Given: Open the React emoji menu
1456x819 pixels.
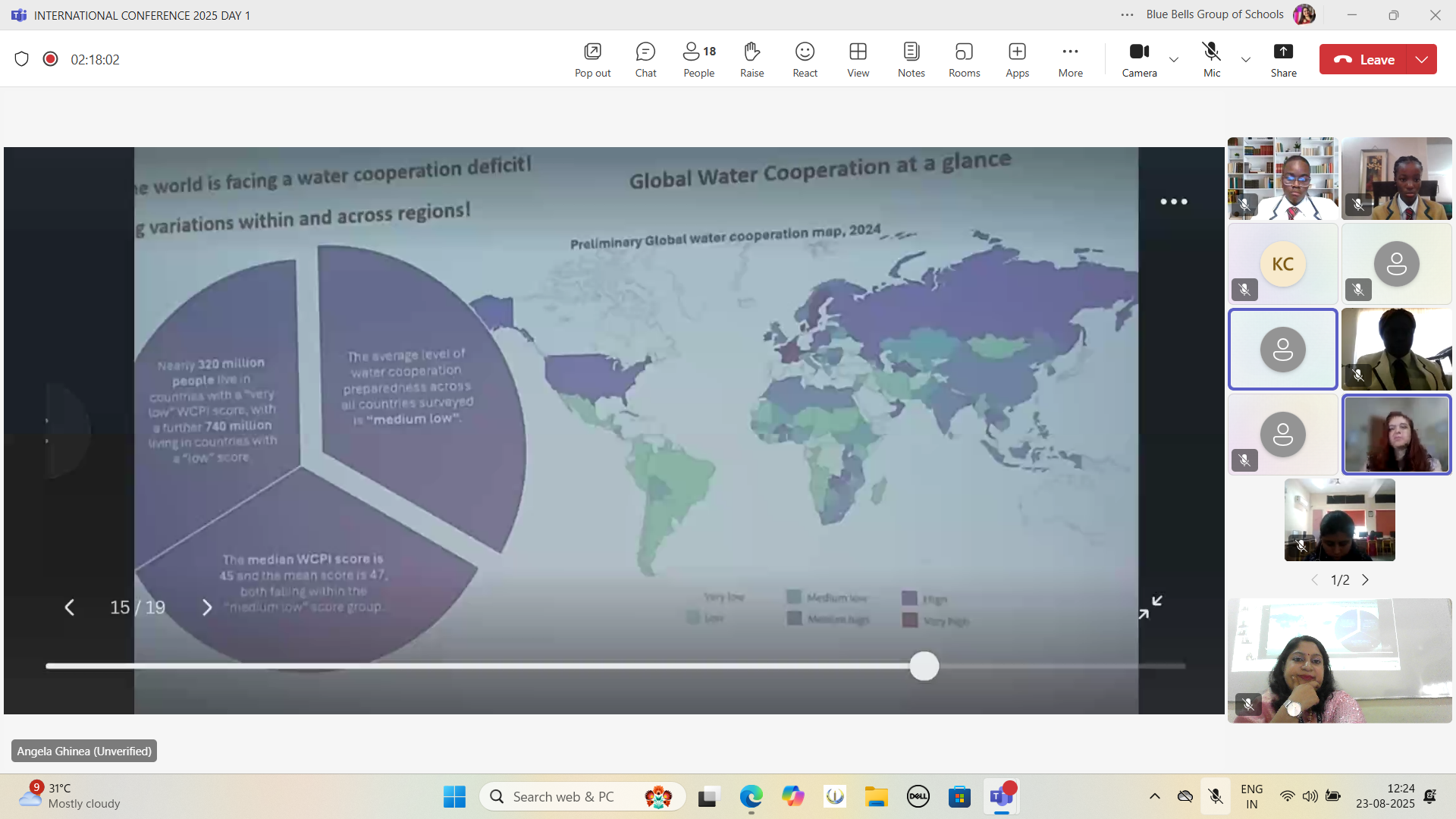Looking at the screenshot, I should (x=805, y=59).
